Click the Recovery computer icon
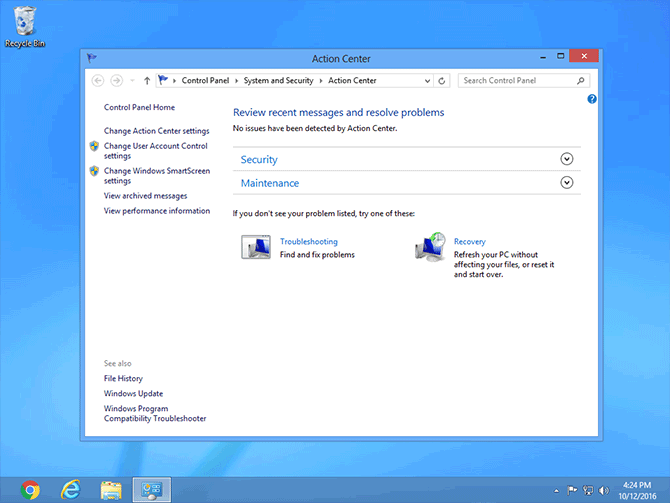The height and width of the screenshot is (503, 670). pos(430,247)
